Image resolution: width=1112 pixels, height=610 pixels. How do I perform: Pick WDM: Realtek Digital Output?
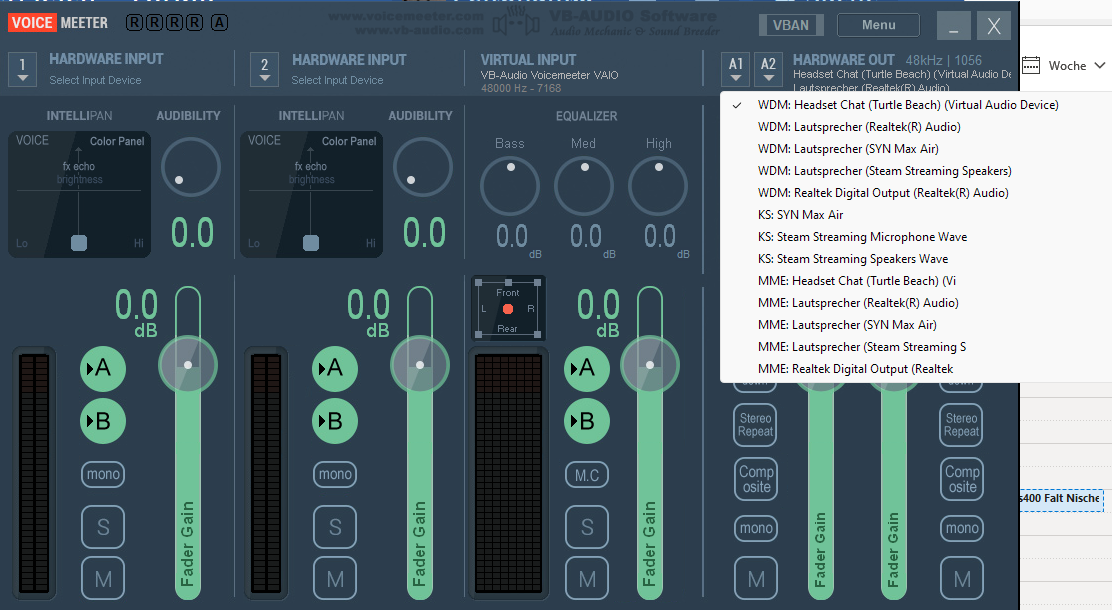tap(883, 193)
